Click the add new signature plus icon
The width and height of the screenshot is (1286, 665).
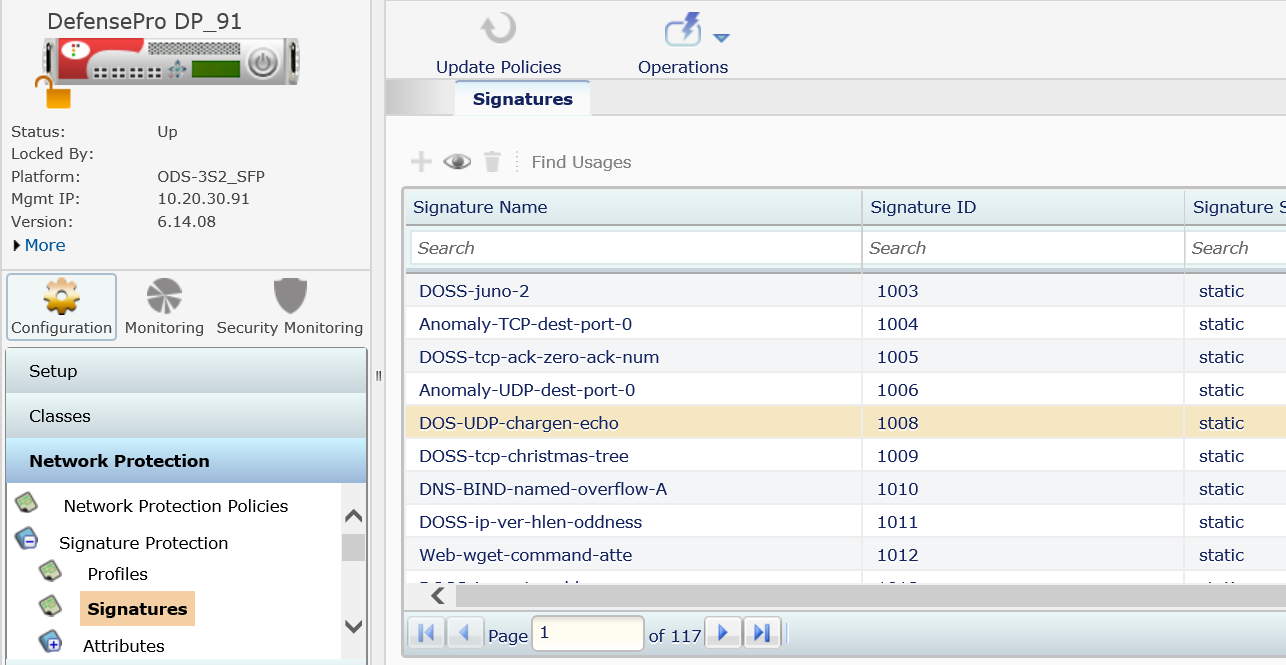click(x=421, y=161)
